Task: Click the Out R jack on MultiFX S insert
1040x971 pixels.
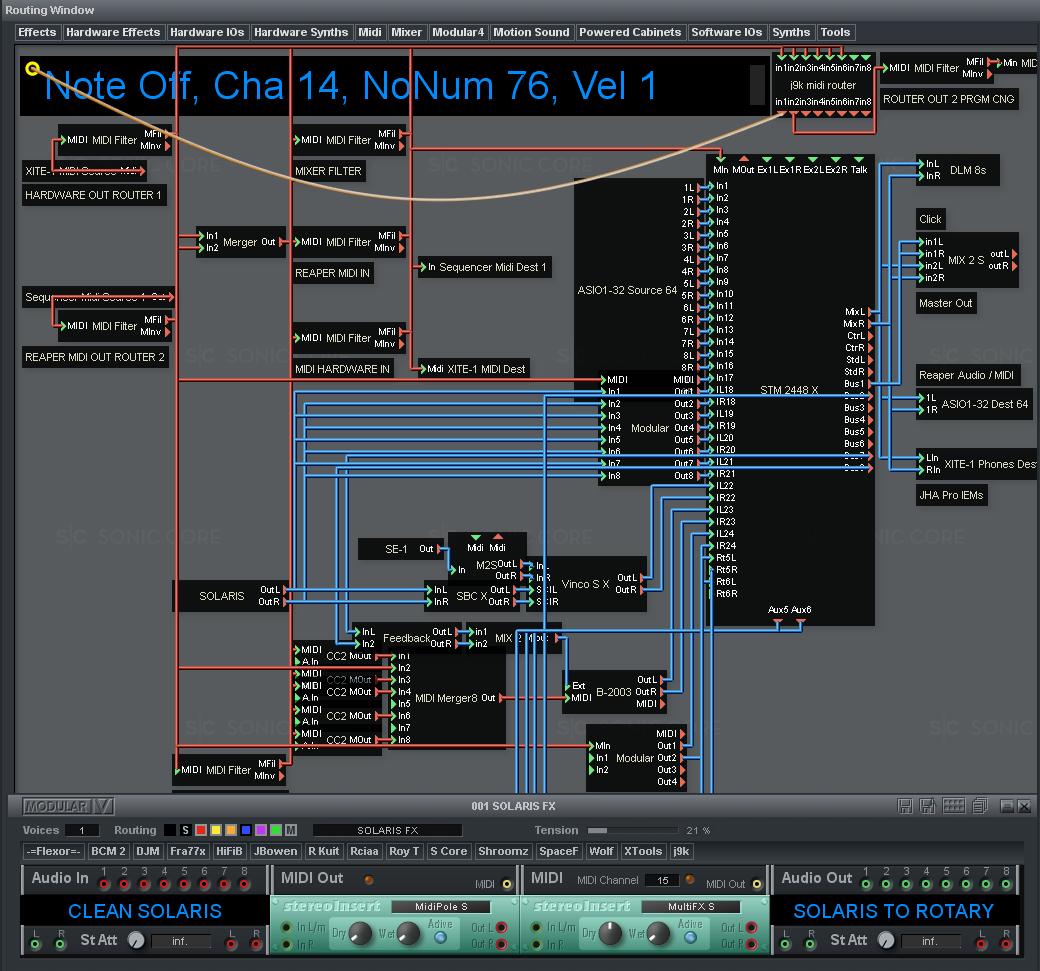Action: click(x=751, y=944)
